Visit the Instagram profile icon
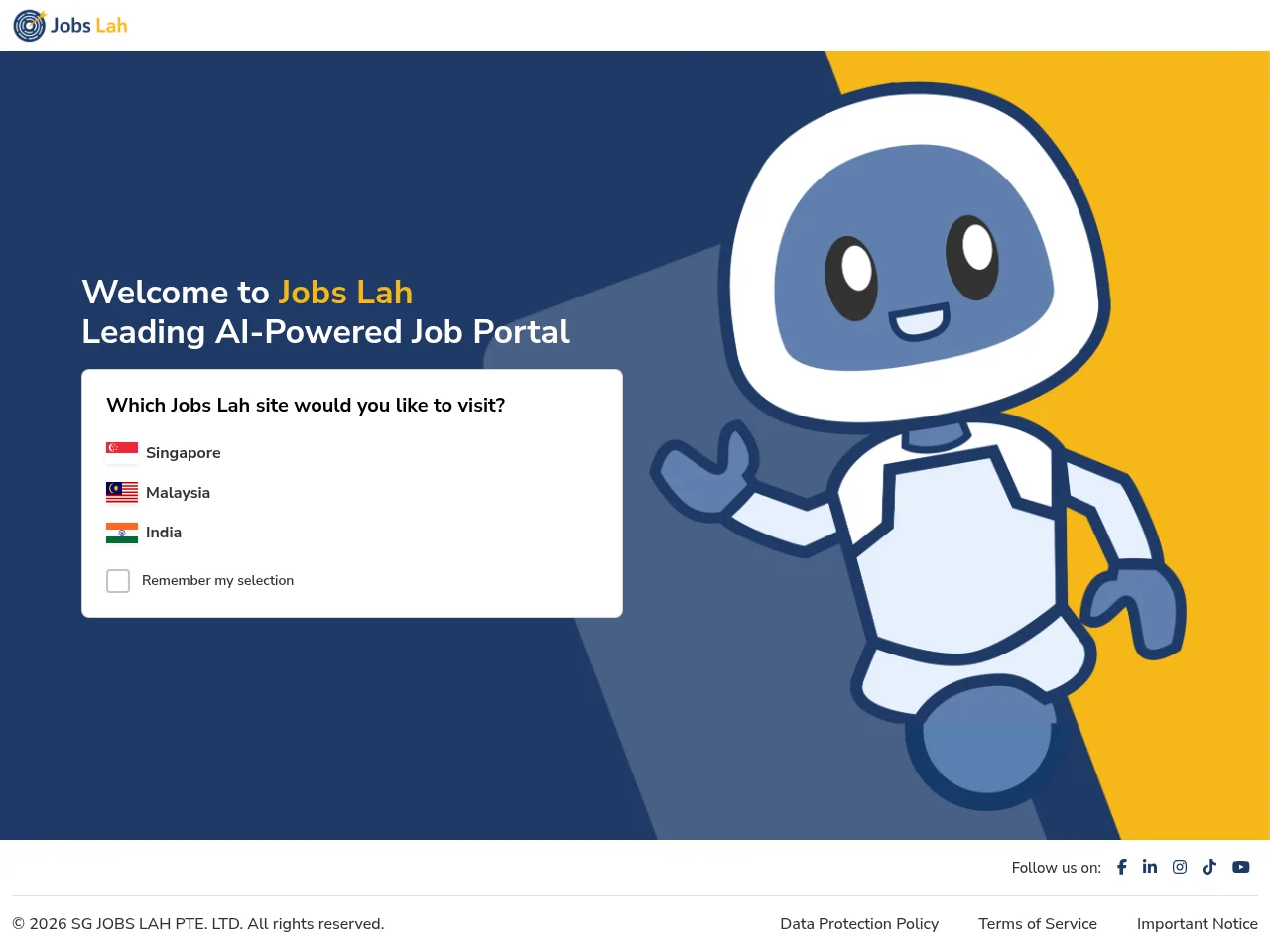 [1180, 867]
